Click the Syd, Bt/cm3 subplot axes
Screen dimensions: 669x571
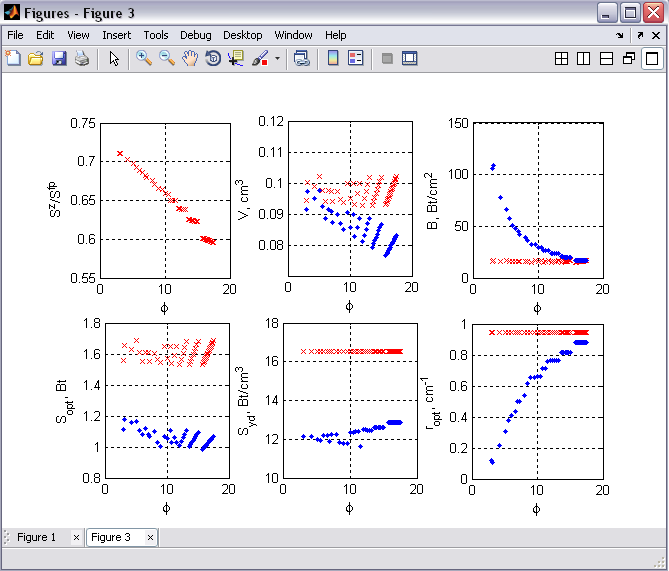[350, 401]
